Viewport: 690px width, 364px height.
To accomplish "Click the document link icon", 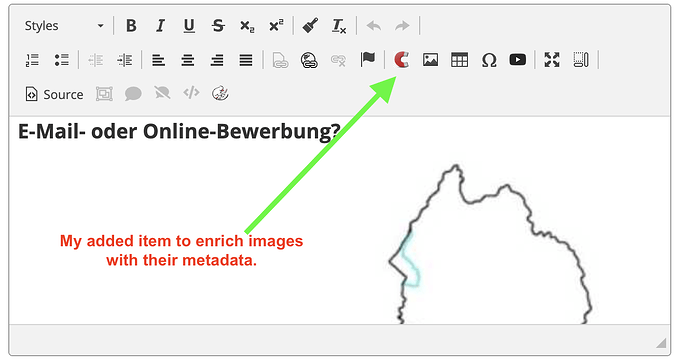I will [x=280, y=60].
